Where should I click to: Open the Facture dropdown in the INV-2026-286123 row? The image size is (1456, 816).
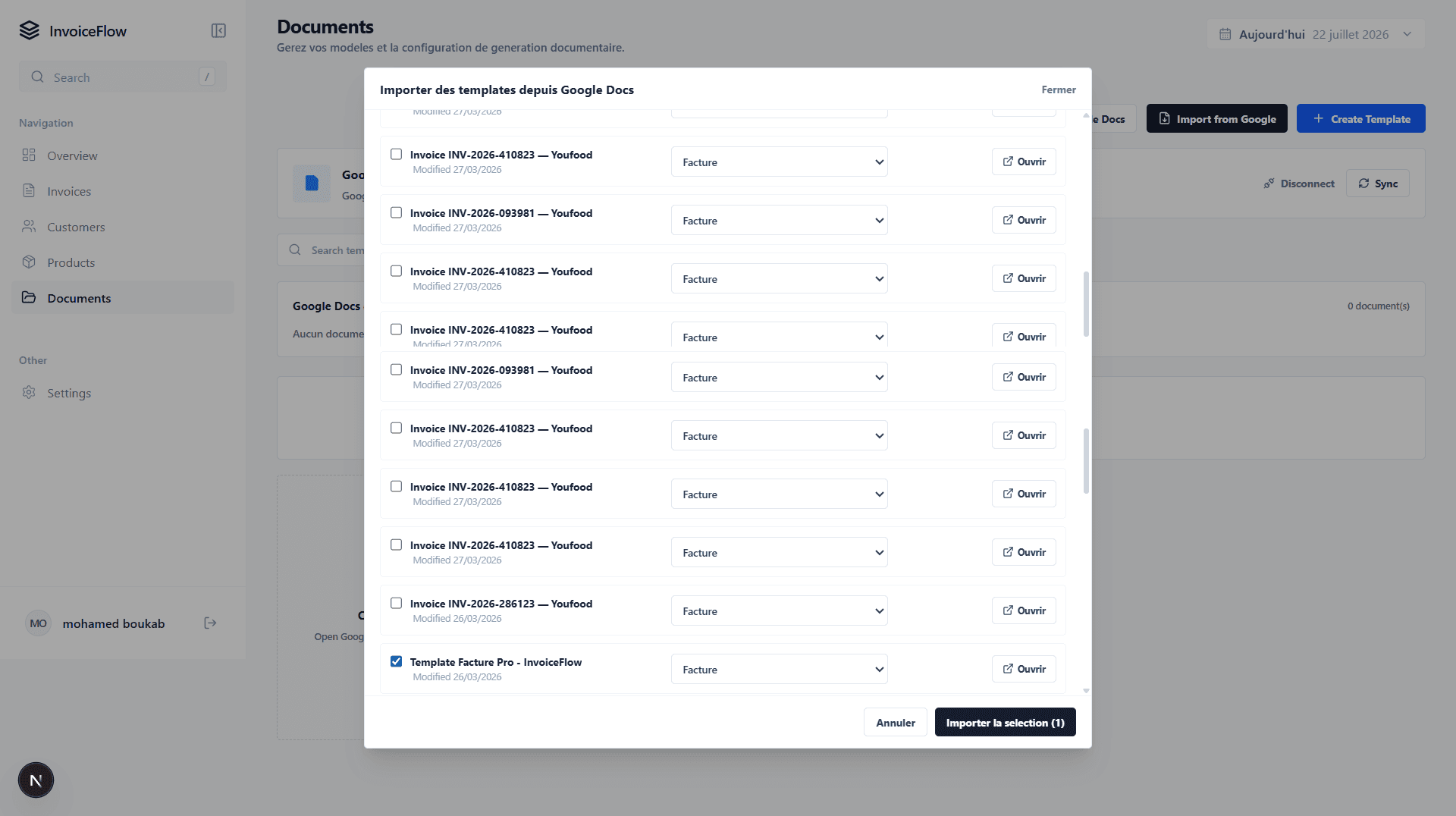point(779,610)
